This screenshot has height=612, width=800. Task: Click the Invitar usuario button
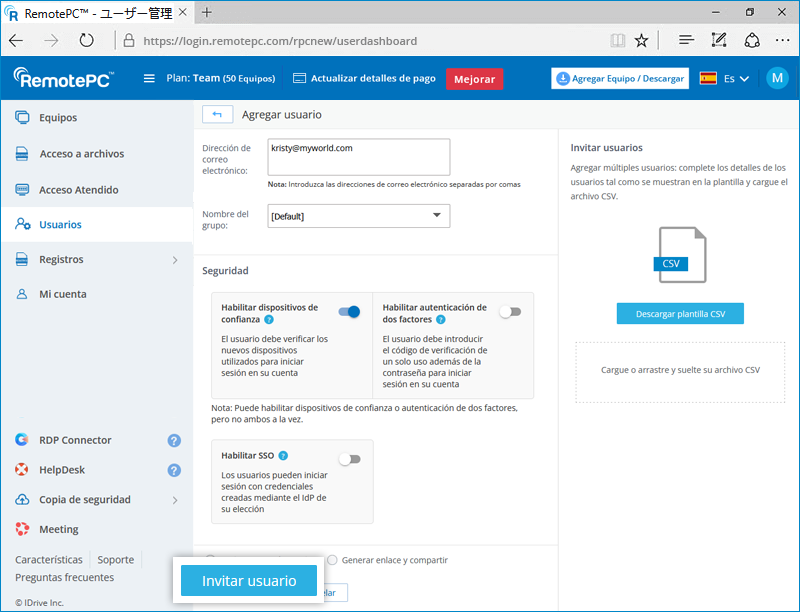249,581
